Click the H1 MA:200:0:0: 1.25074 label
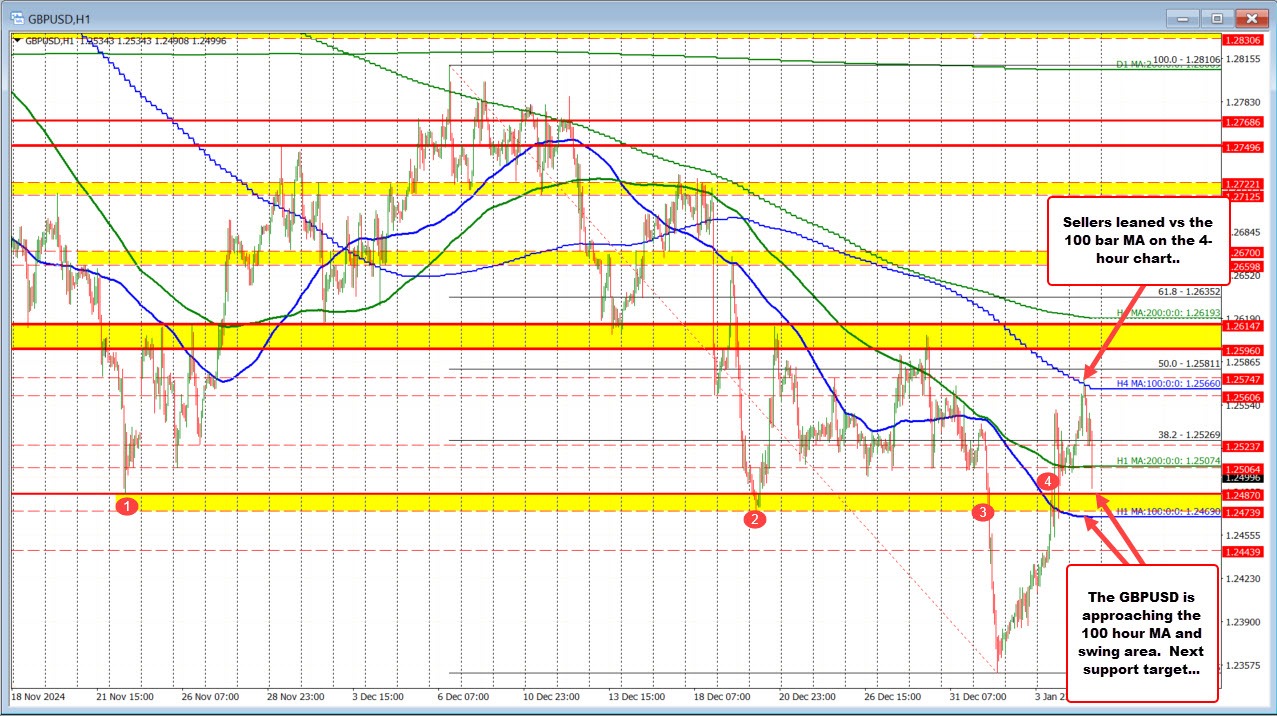This screenshot has width=1277, height=716. pos(1166,460)
